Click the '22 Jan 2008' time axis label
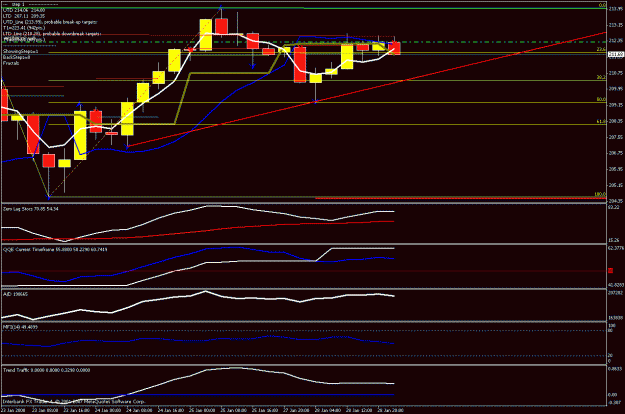 coord(13,410)
